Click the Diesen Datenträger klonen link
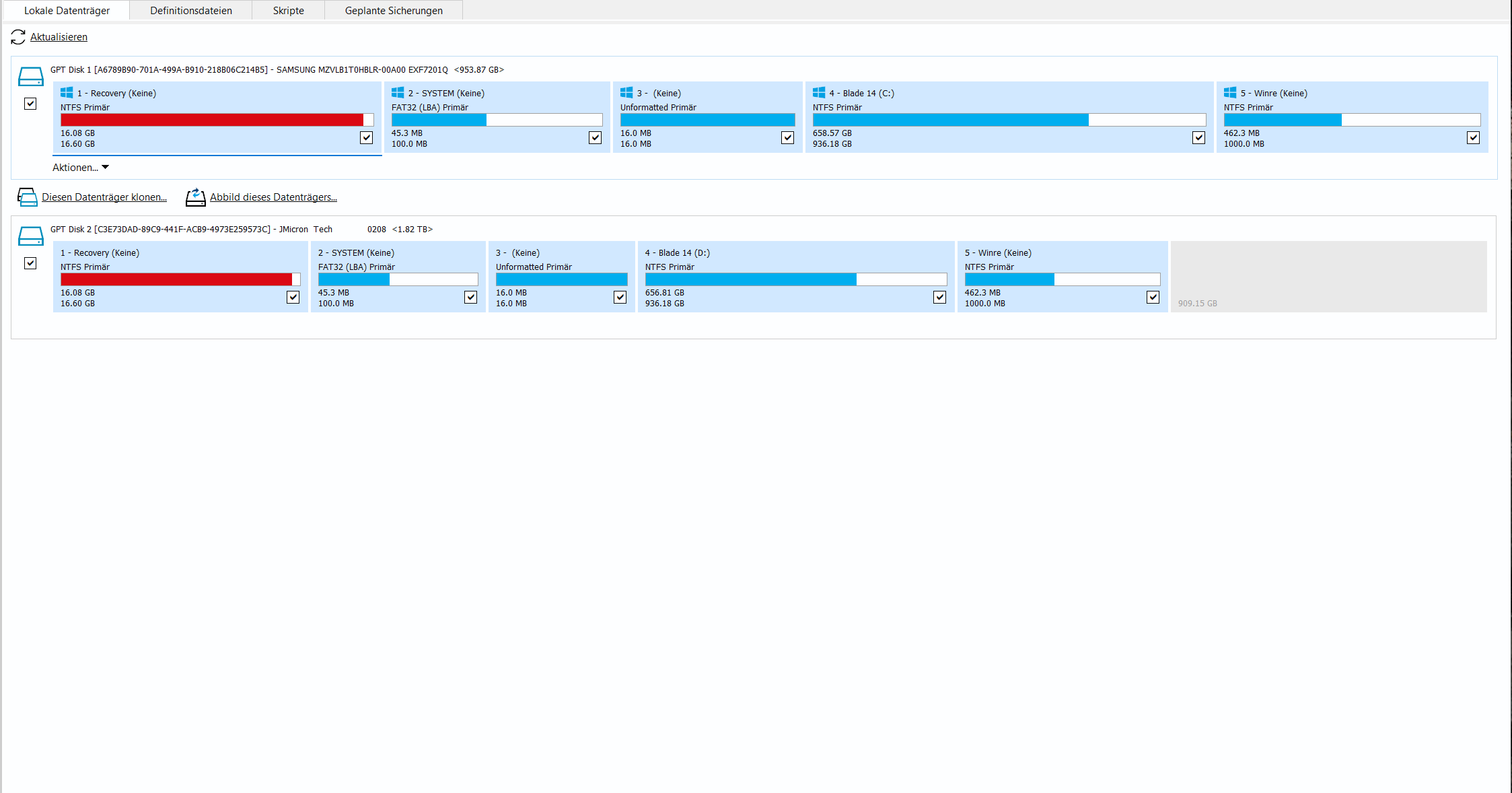This screenshot has height=793, width=1512. click(104, 197)
